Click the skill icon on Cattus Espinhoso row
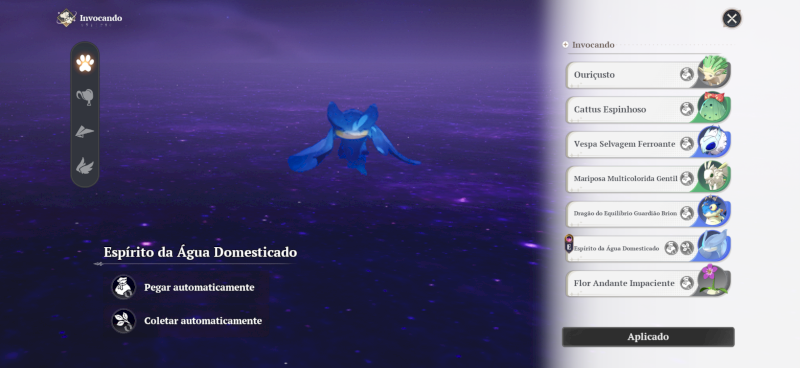This screenshot has width=800, height=368. click(x=687, y=109)
